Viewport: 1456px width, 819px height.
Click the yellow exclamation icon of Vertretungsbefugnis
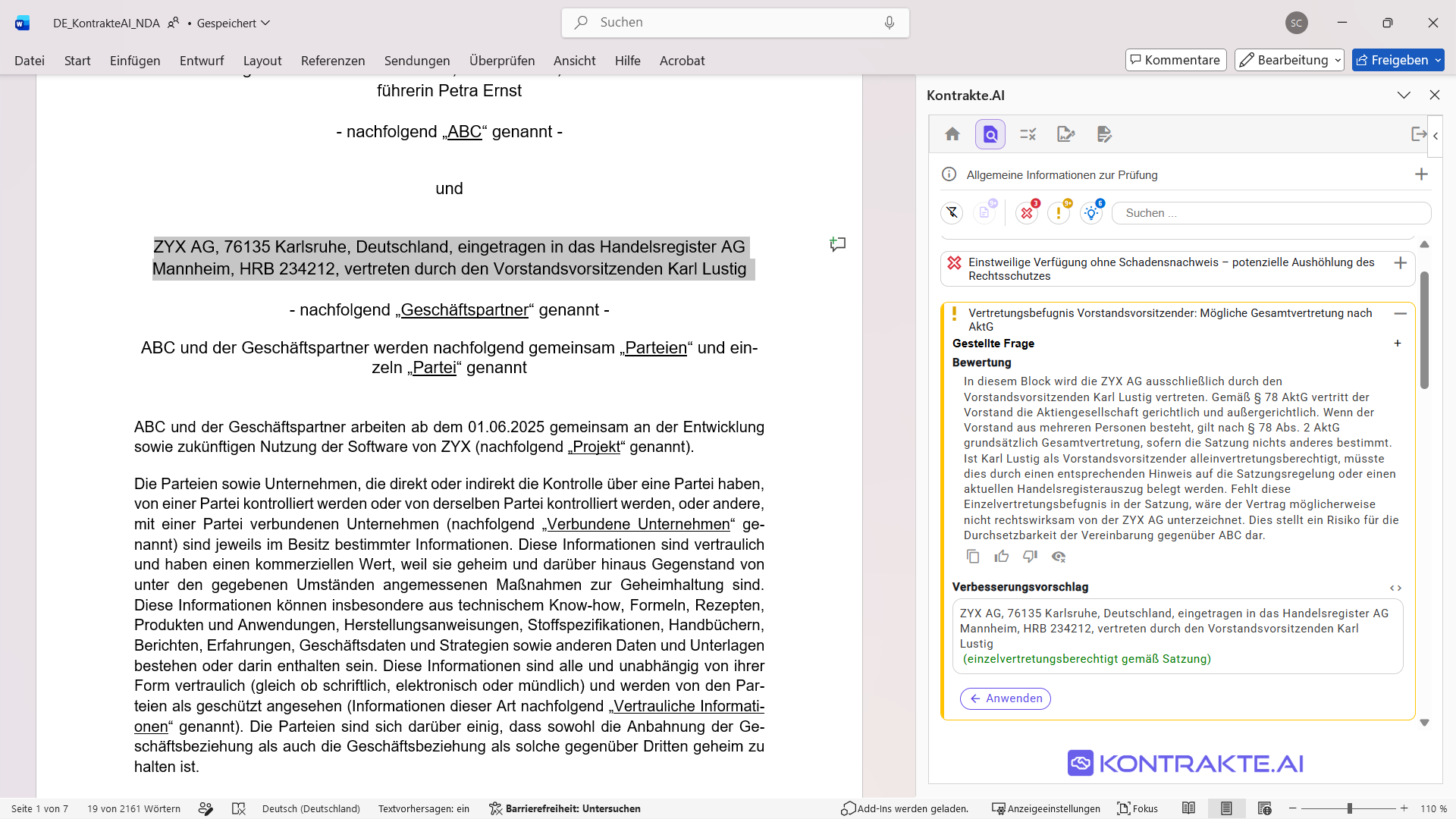(x=954, y=313)
